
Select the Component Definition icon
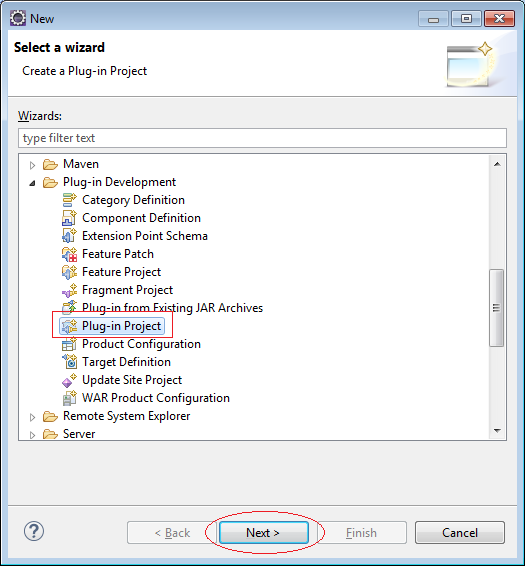tap(69, 218)
